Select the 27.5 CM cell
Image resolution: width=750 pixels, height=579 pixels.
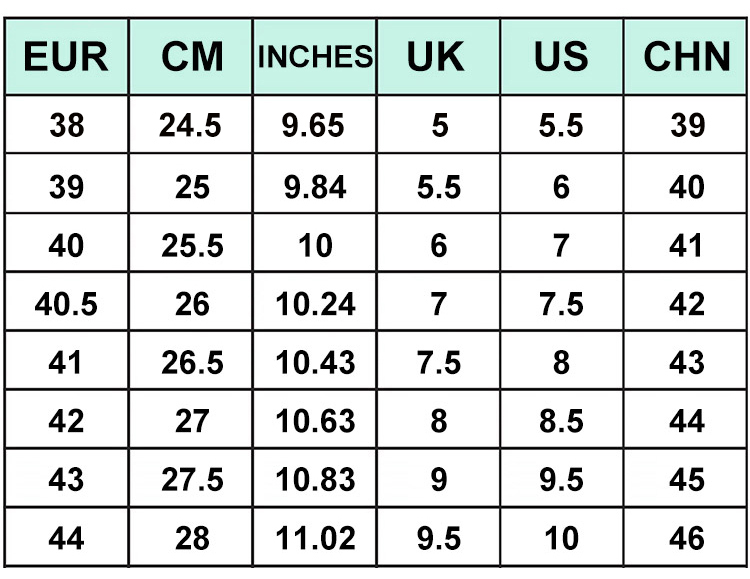[x=192, y=480]
